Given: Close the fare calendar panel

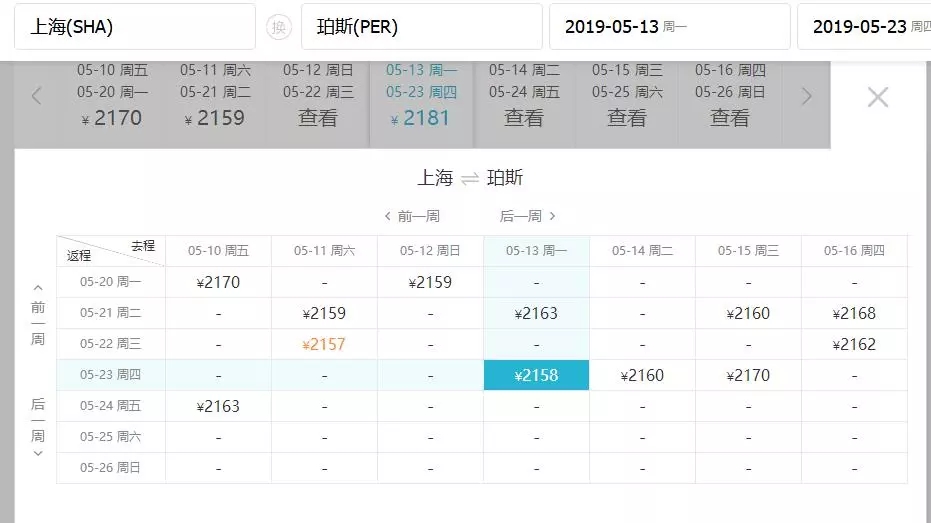Looking at the screenshot, I should [878, 97].
